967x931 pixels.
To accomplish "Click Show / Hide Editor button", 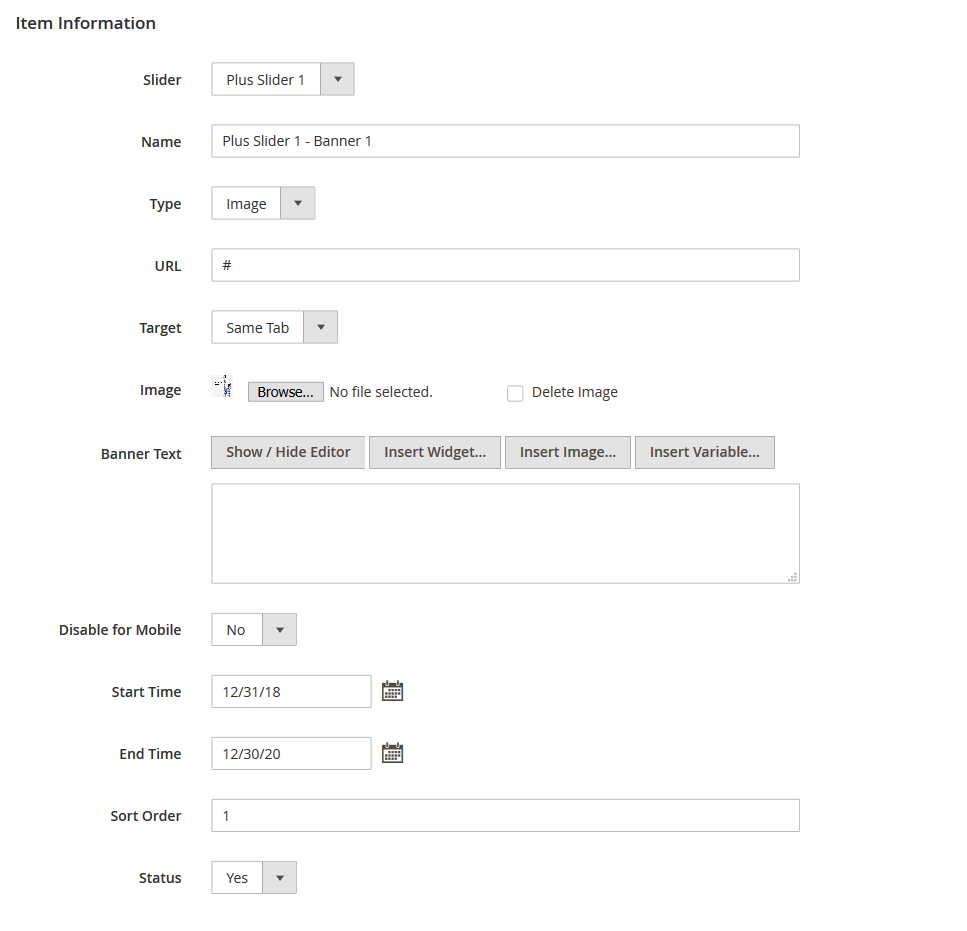I will click(x=288, y=452).
